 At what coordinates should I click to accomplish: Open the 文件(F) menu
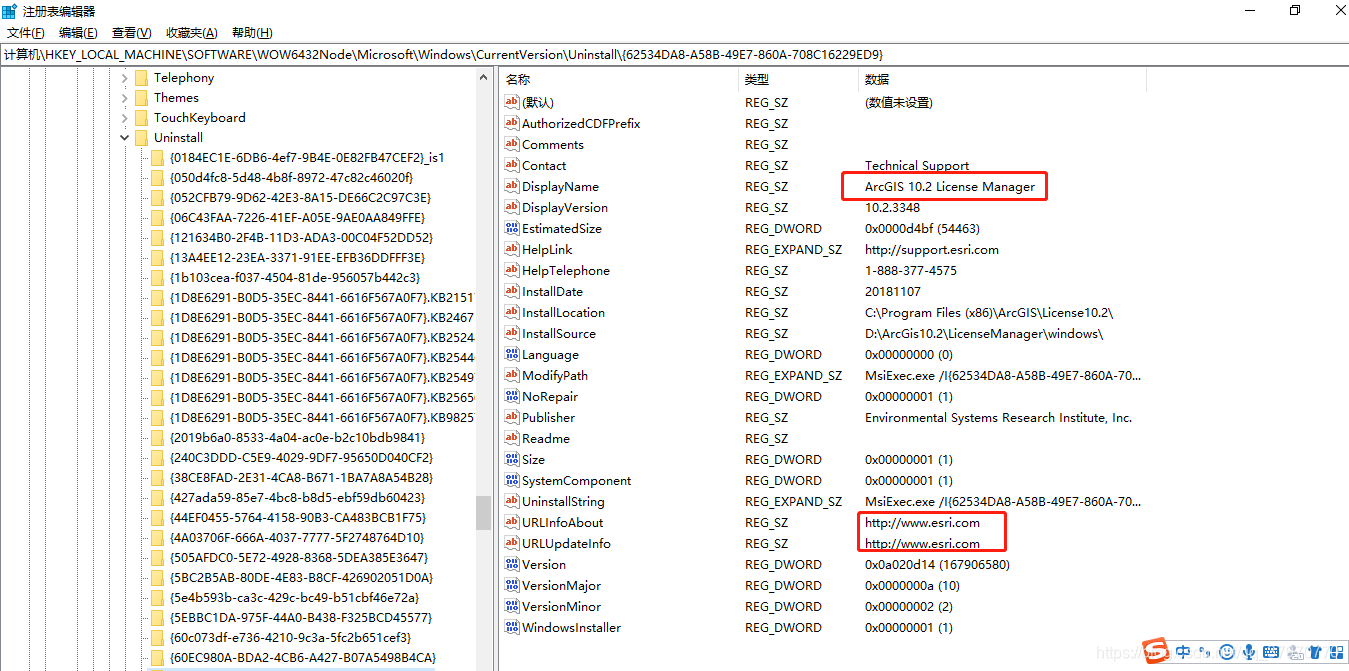click(26, 33)
